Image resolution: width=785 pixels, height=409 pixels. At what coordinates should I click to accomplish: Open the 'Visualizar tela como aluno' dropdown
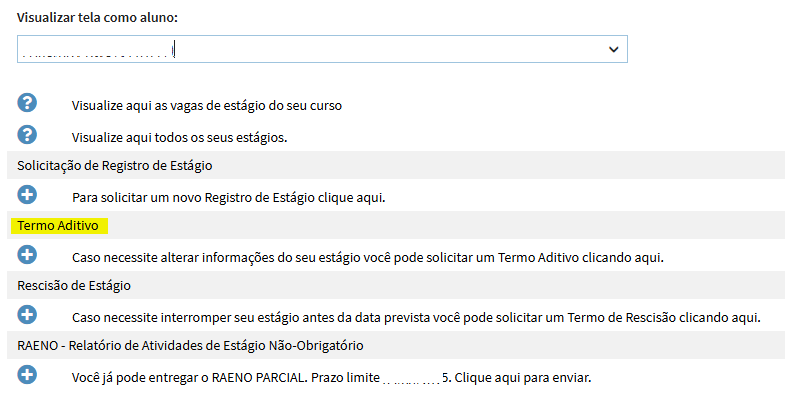pyautogui.click(x=322, y=49)
